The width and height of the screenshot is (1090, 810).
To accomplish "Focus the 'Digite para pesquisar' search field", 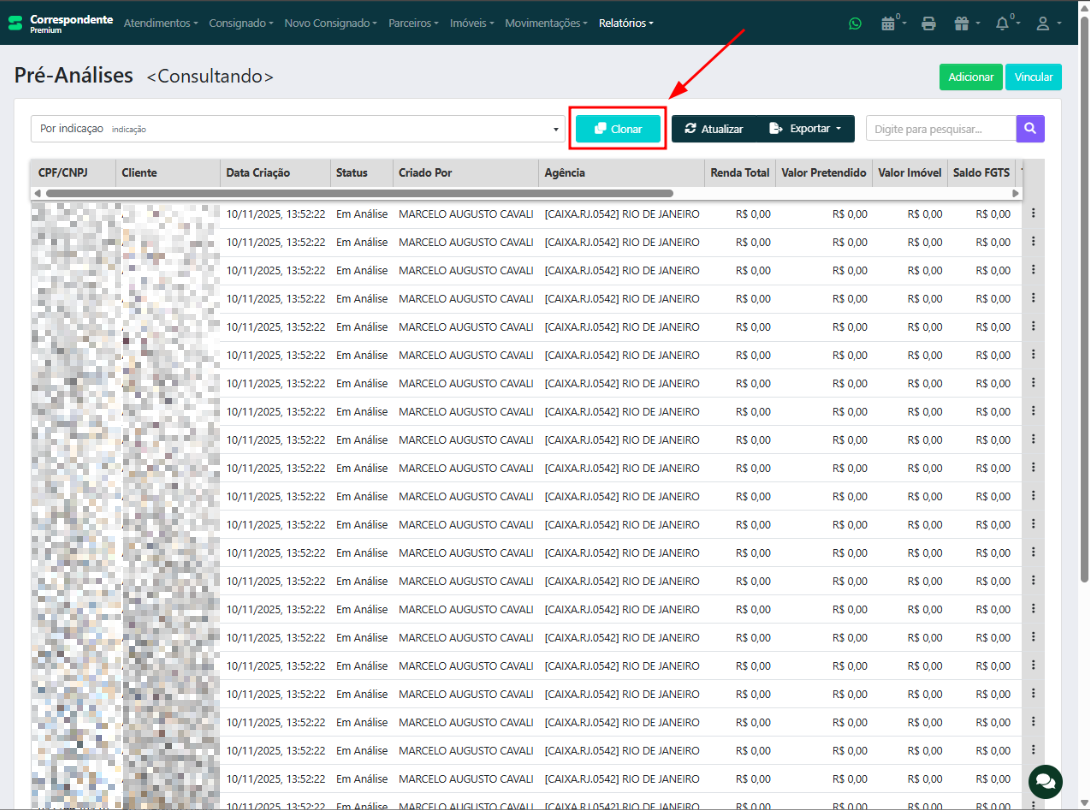I will 940,129.
